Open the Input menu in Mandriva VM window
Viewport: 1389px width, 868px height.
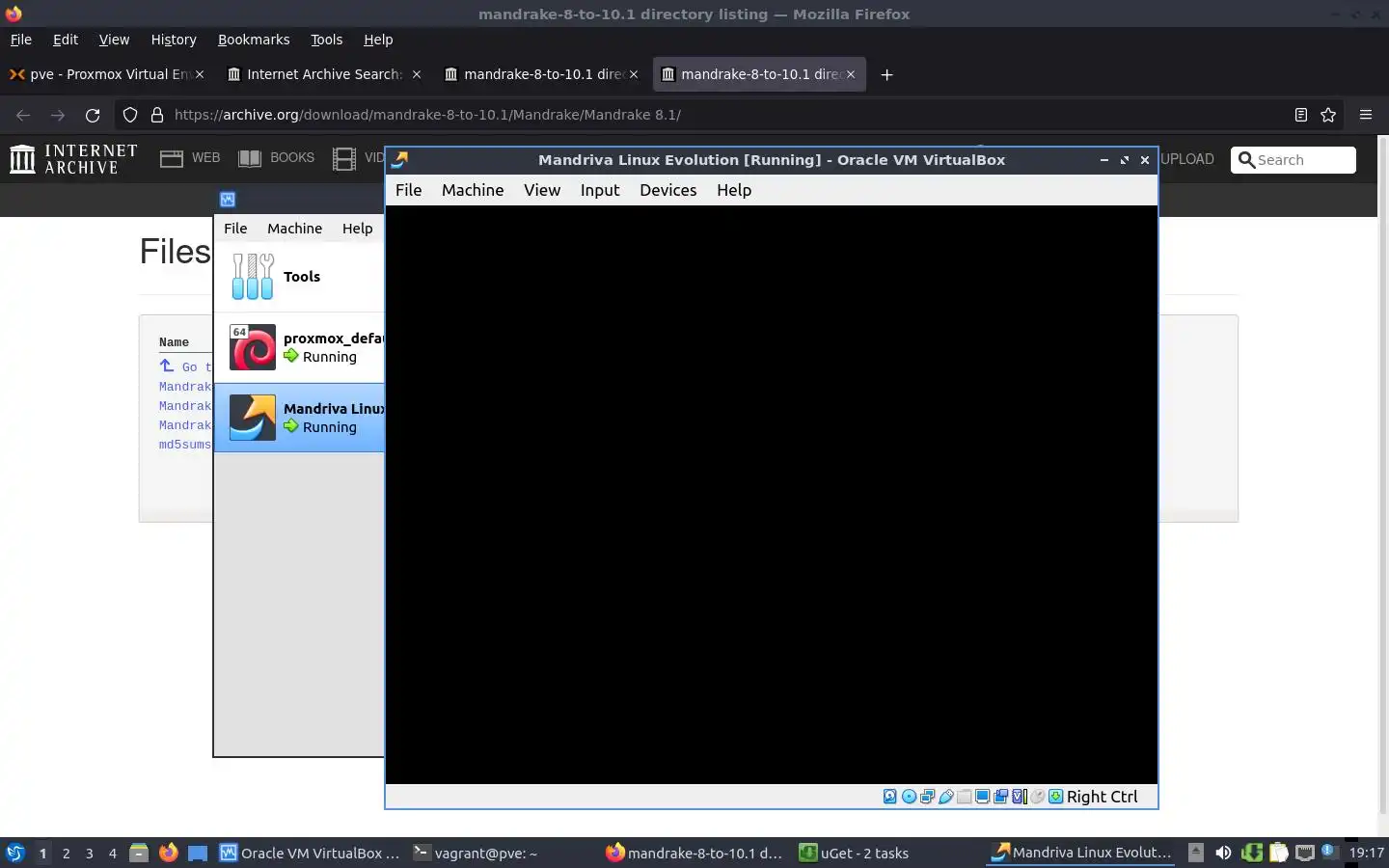(x=599, y=190)
